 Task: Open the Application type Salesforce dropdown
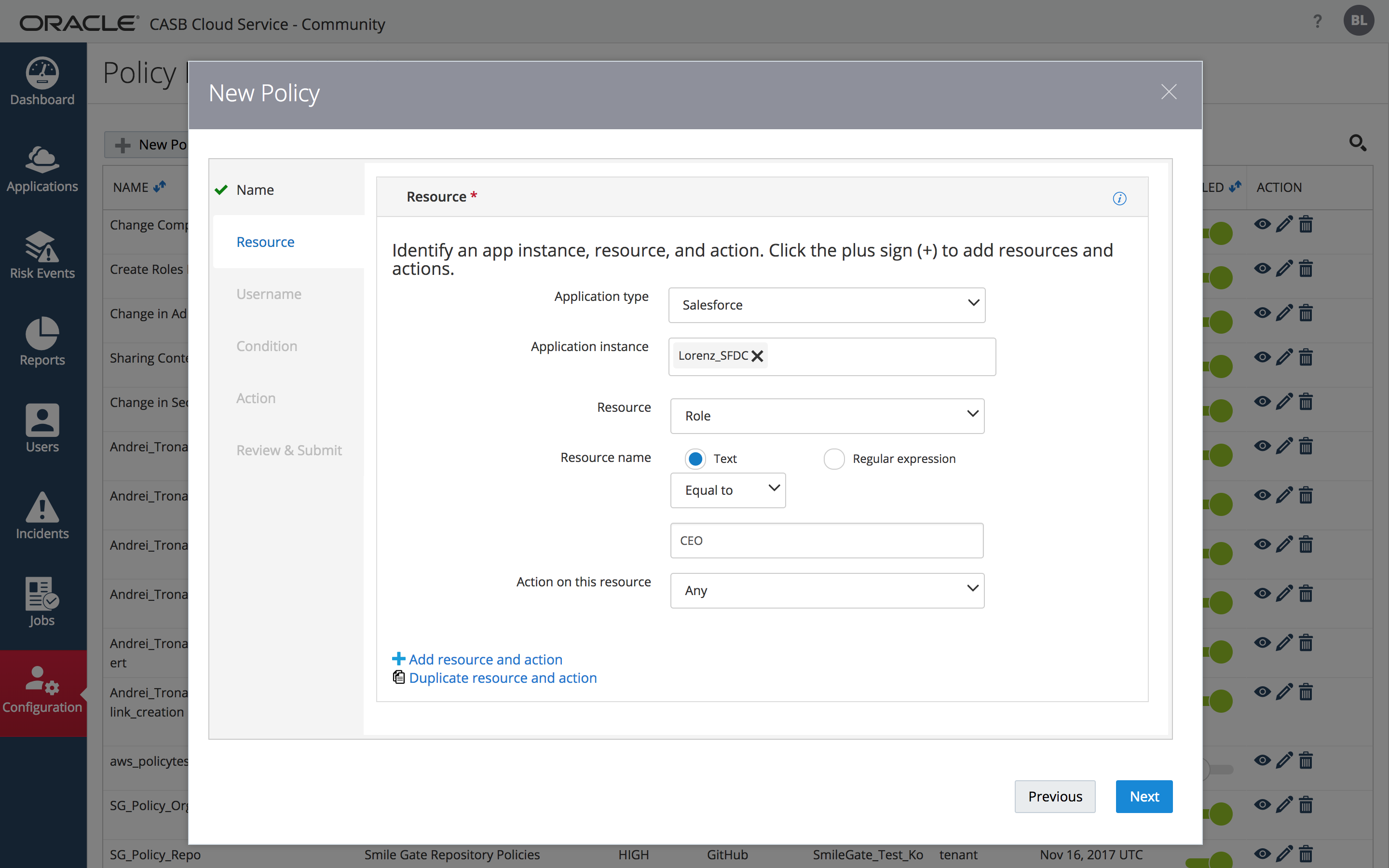coord(827,305)
